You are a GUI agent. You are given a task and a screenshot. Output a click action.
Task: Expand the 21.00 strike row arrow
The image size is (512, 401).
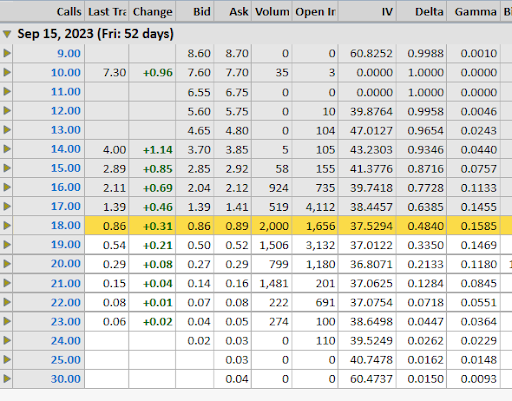coord(7,283)
